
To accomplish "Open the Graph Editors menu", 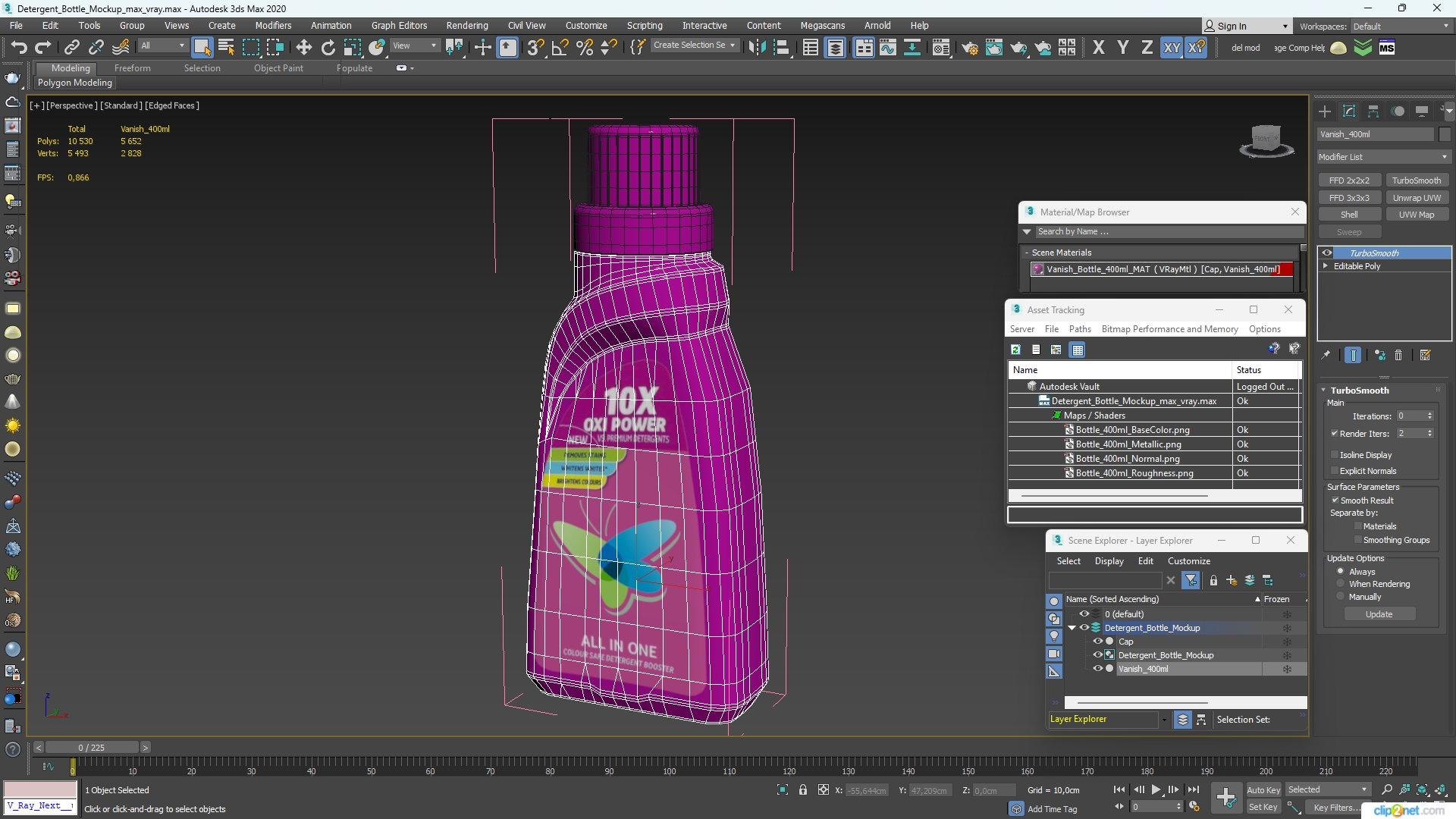I will pyautogui.click(x=400, y=26).
